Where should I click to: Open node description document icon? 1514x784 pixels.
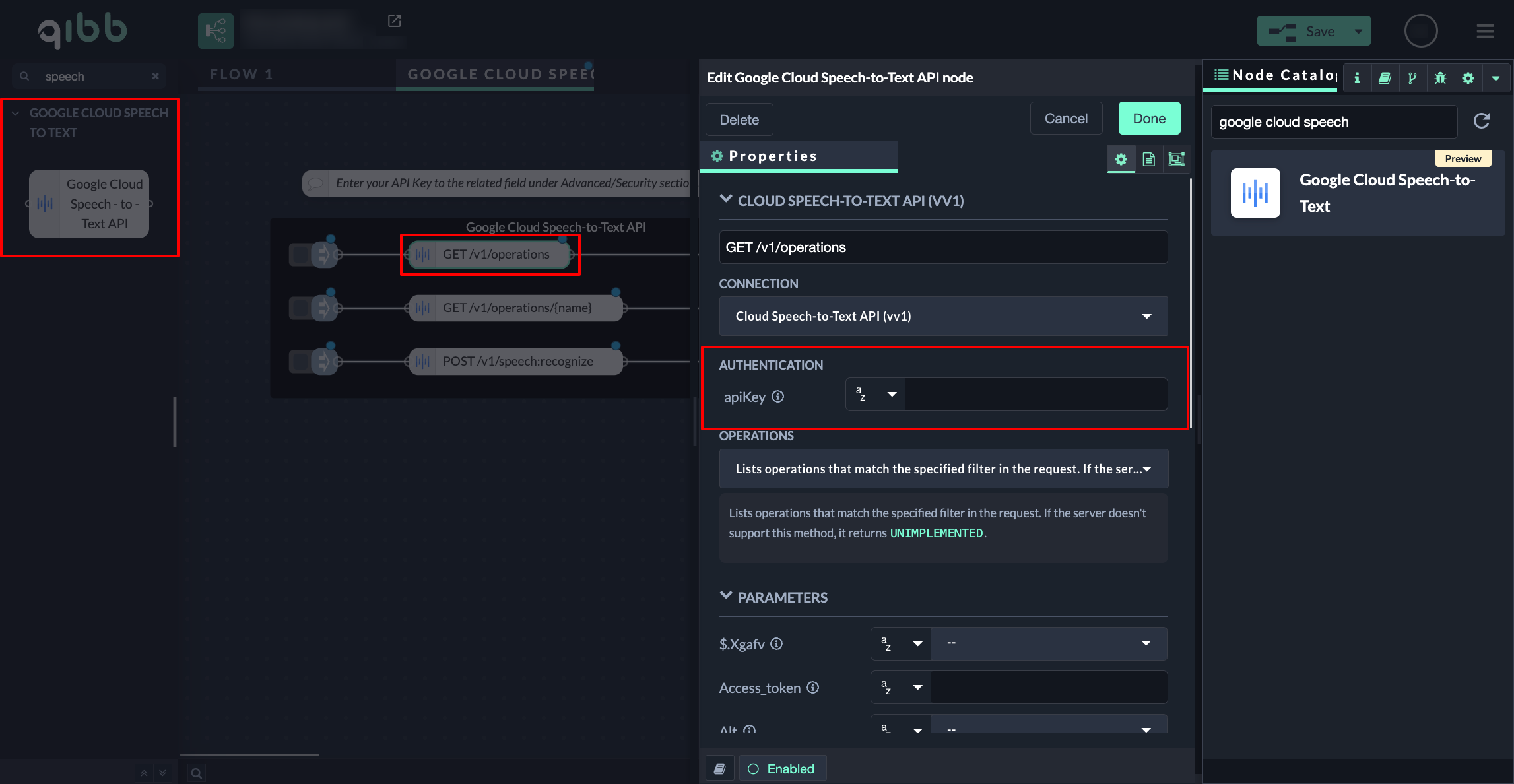tap(1148, 159)
